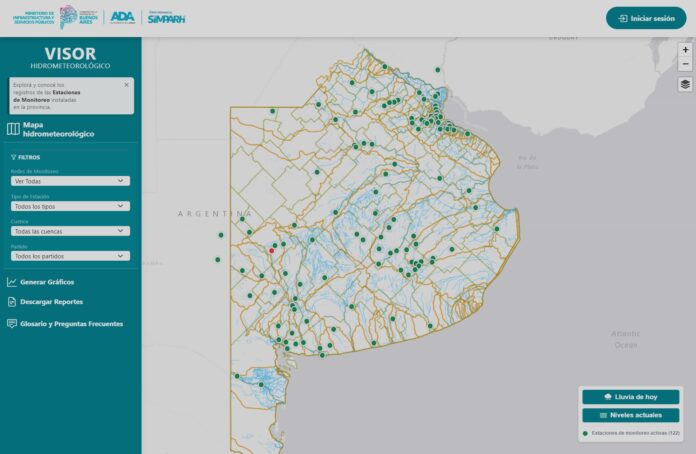
Task: Expand the 'Todos los partidos' dropdown
Action: 70,256
